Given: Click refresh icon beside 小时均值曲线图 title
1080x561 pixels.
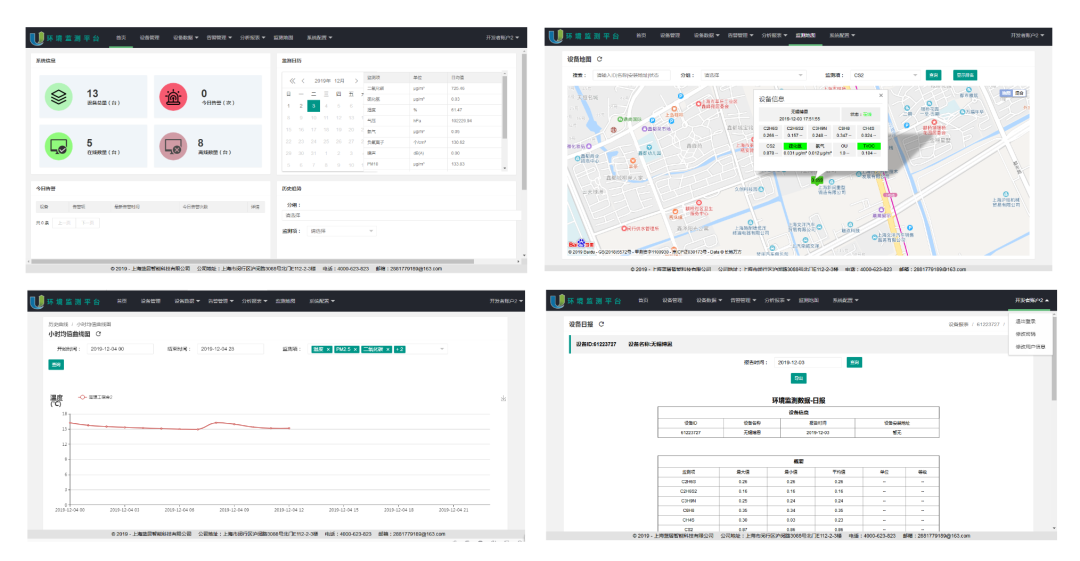Looking at the screenshot, I should (x=98, y=334).
